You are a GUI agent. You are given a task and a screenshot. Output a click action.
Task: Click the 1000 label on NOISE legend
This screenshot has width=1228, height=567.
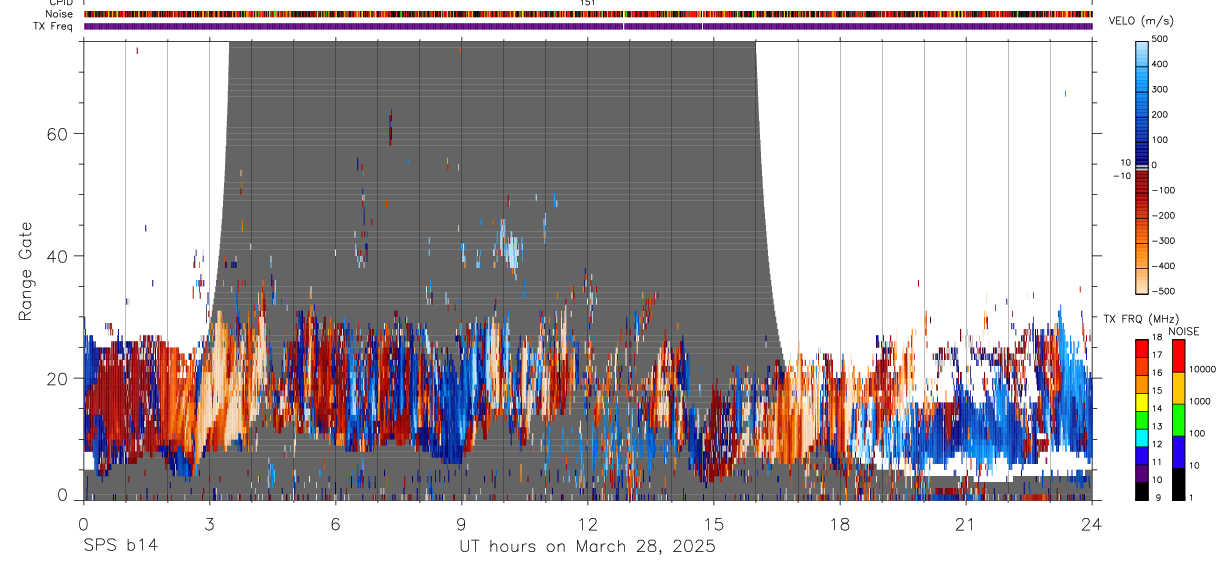pyautogui.click(x=1198, y=401)
